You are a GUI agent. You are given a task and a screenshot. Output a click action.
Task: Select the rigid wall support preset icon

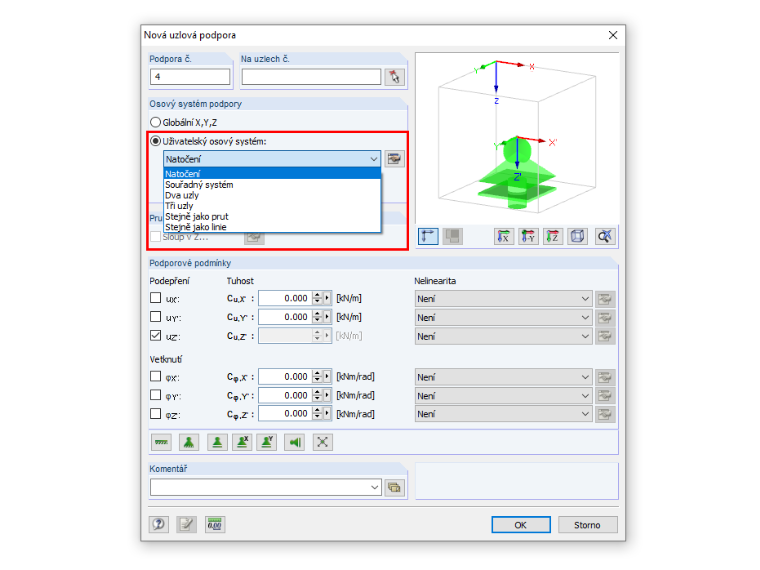(x=295, y=442)
